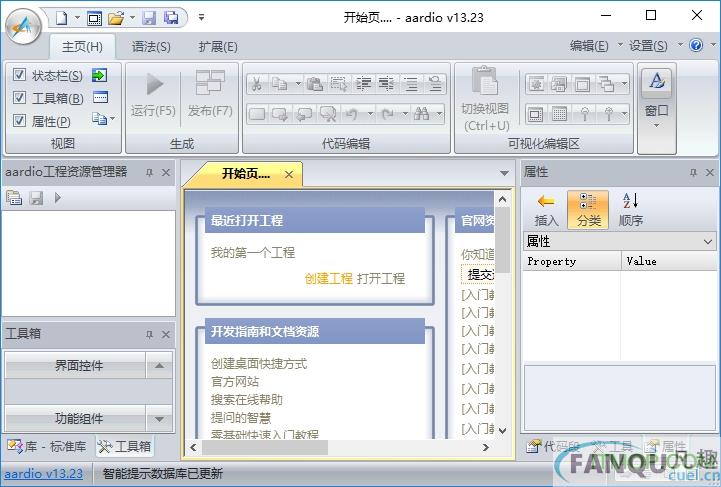Click the 界面控件 toolbox section button
This screenshot has width=721, height=487.
pos(76,366)
